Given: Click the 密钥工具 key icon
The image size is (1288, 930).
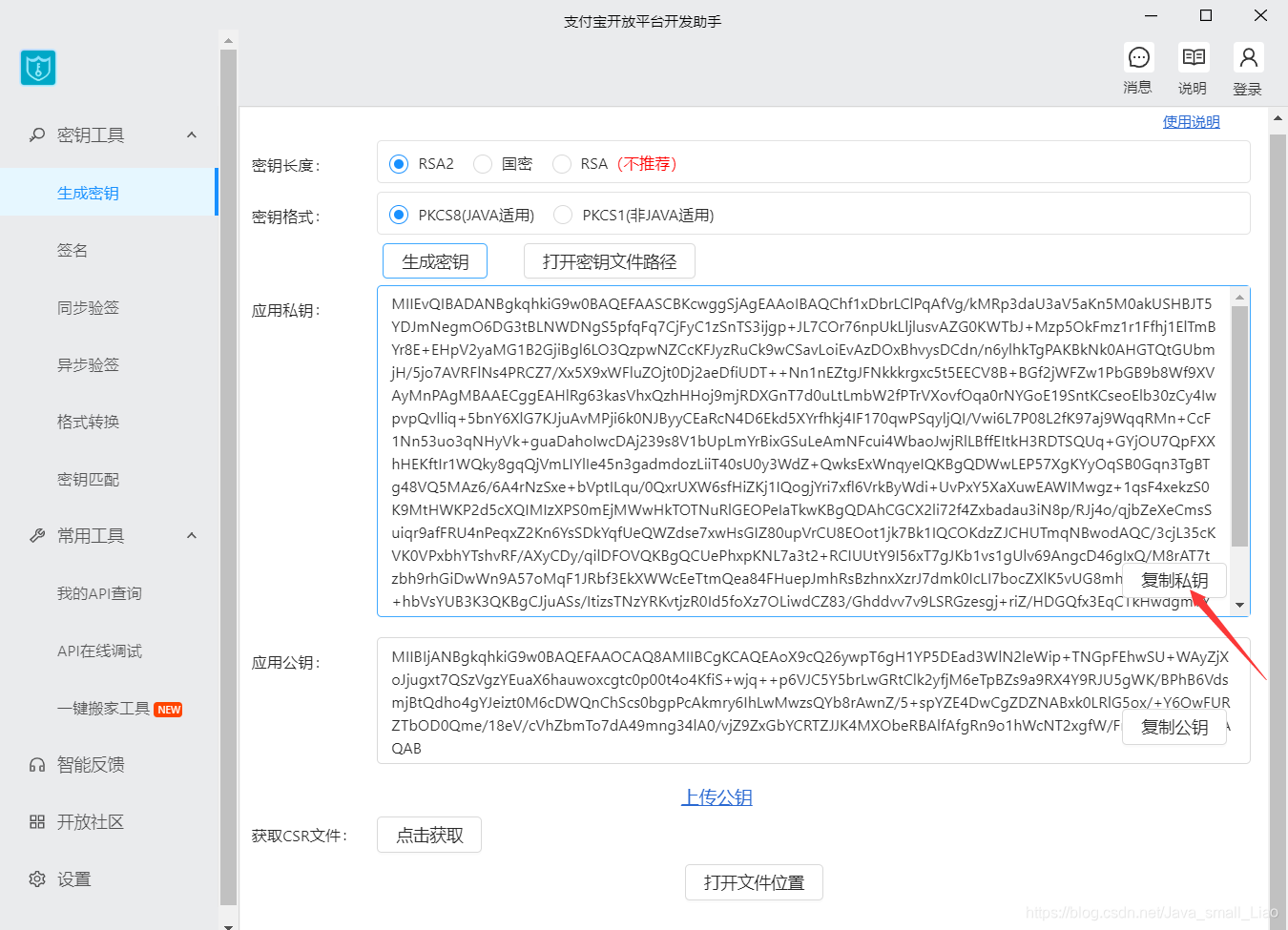Looking at the screenshot, I should pos(37,135).
